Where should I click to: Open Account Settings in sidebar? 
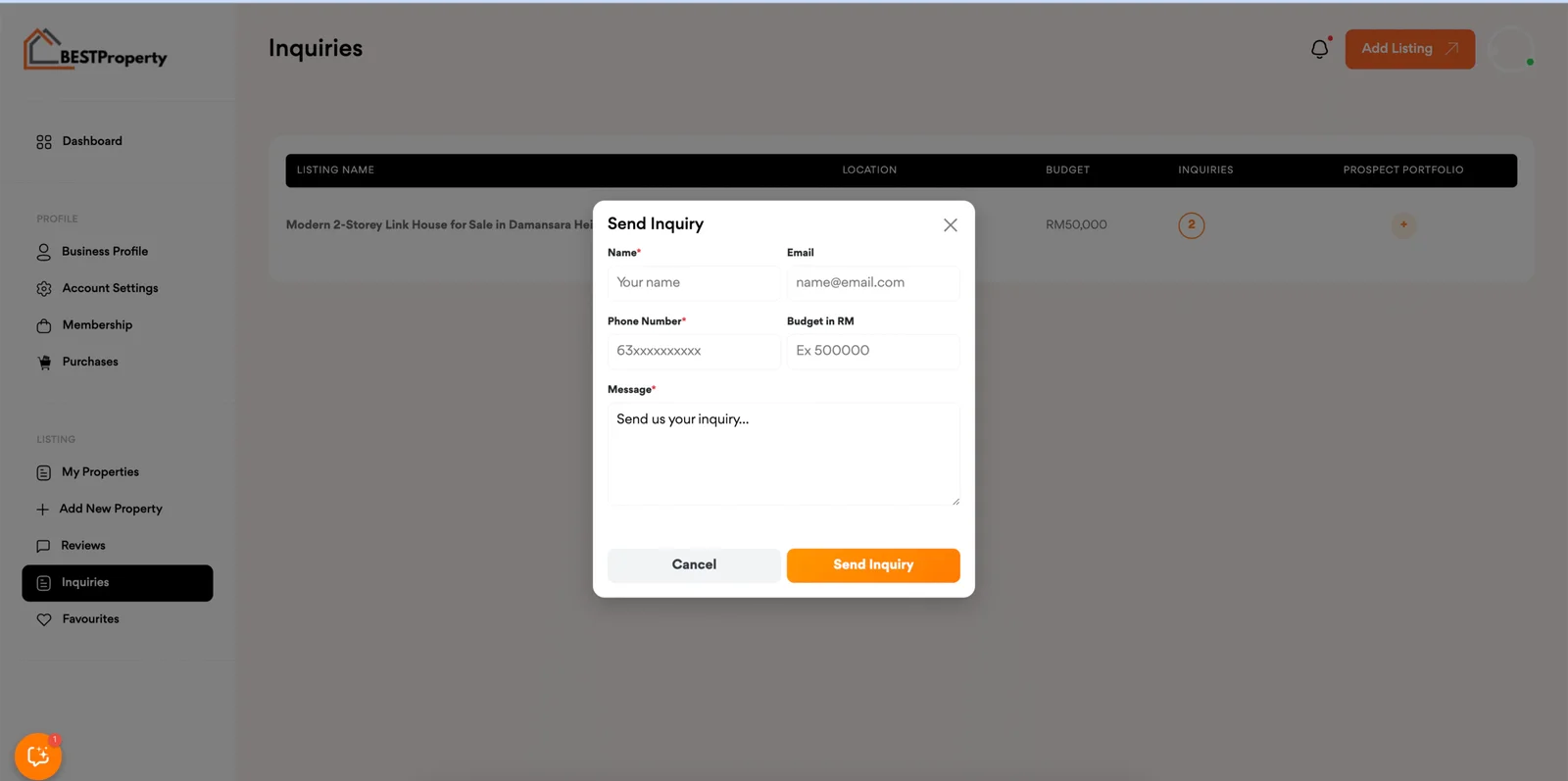(x=110, y=288)
